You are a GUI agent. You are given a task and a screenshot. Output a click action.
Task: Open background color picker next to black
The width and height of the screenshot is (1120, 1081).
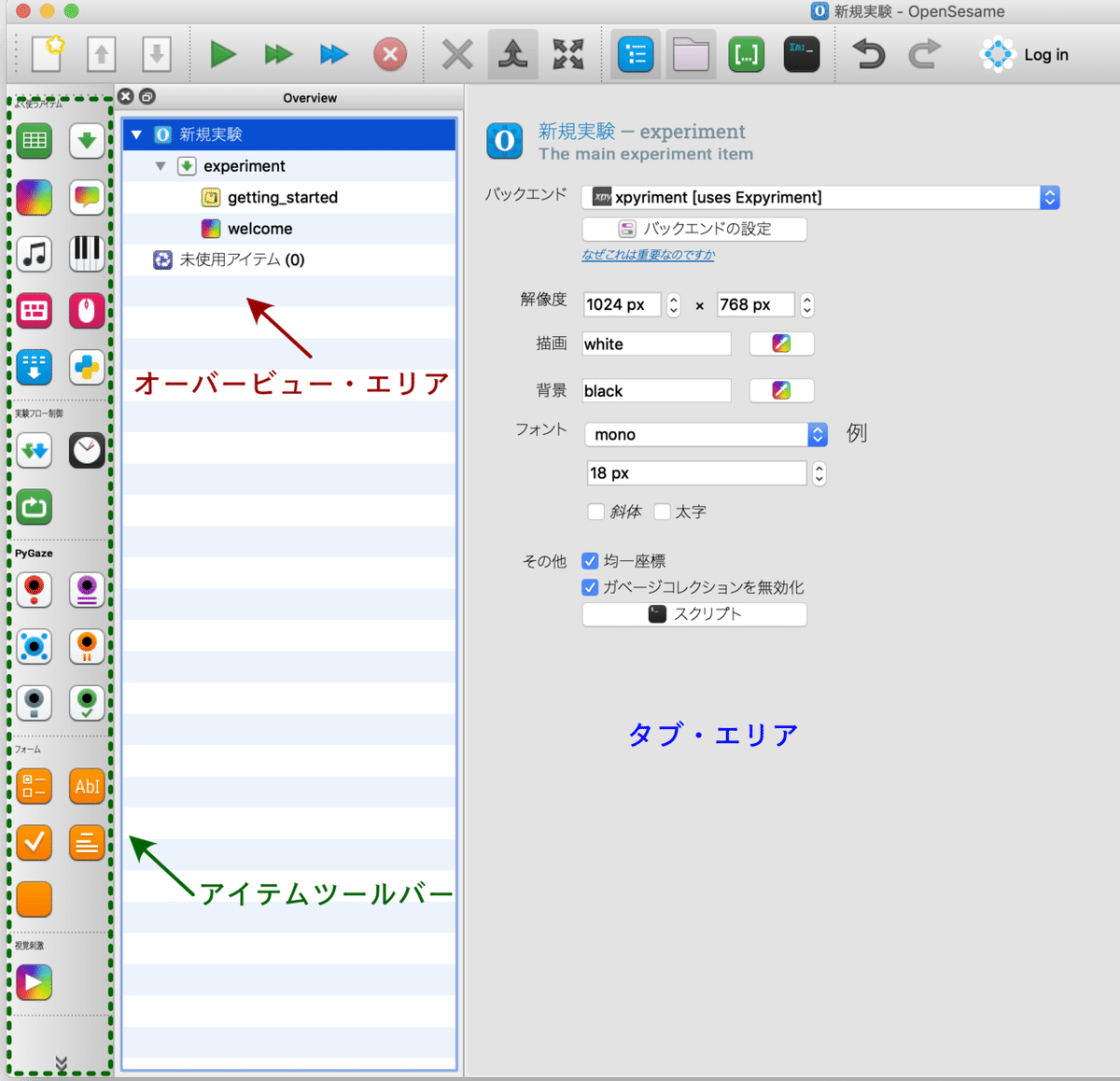[x=781, y=390]
